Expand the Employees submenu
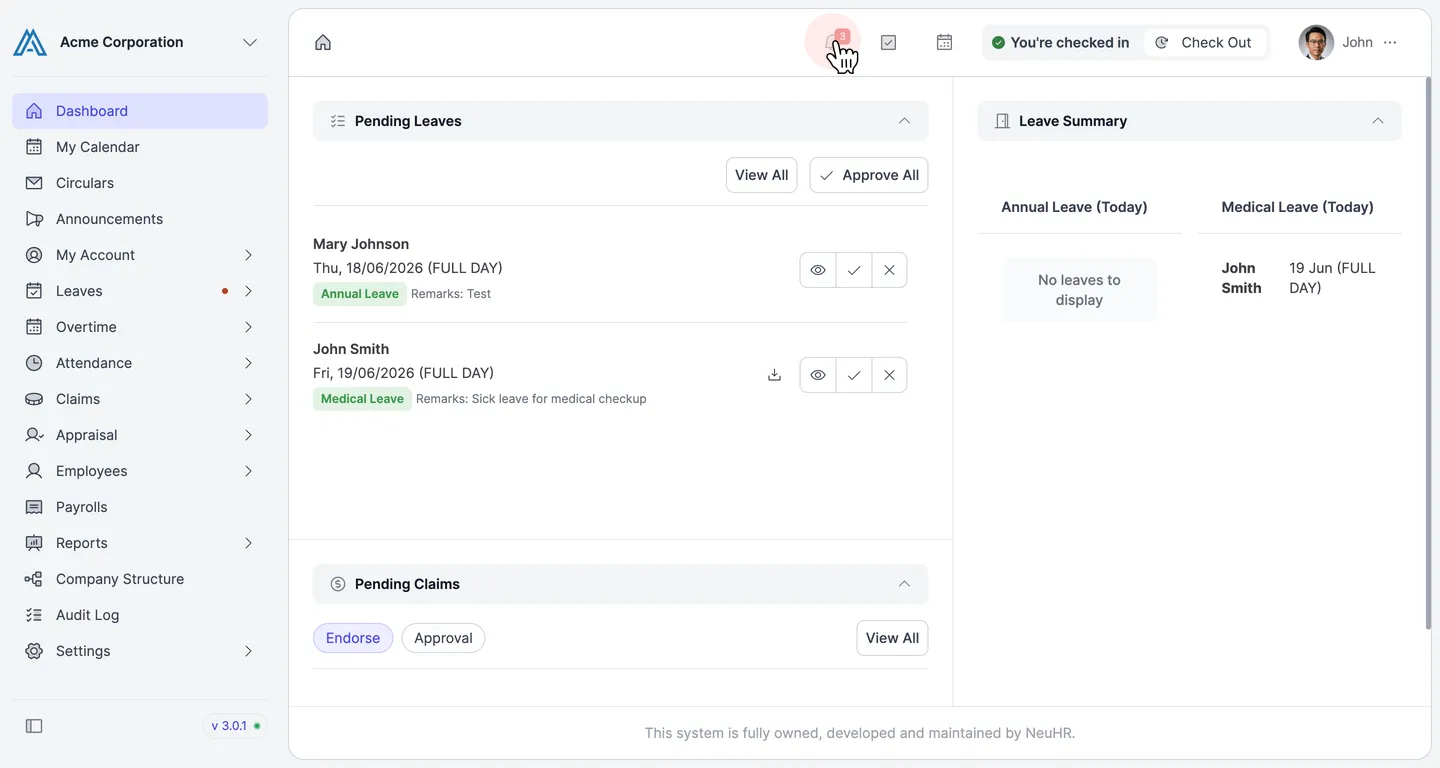The width and height of the screenshot is (1440, 768). pyautogui.click(x=248, y=471)
